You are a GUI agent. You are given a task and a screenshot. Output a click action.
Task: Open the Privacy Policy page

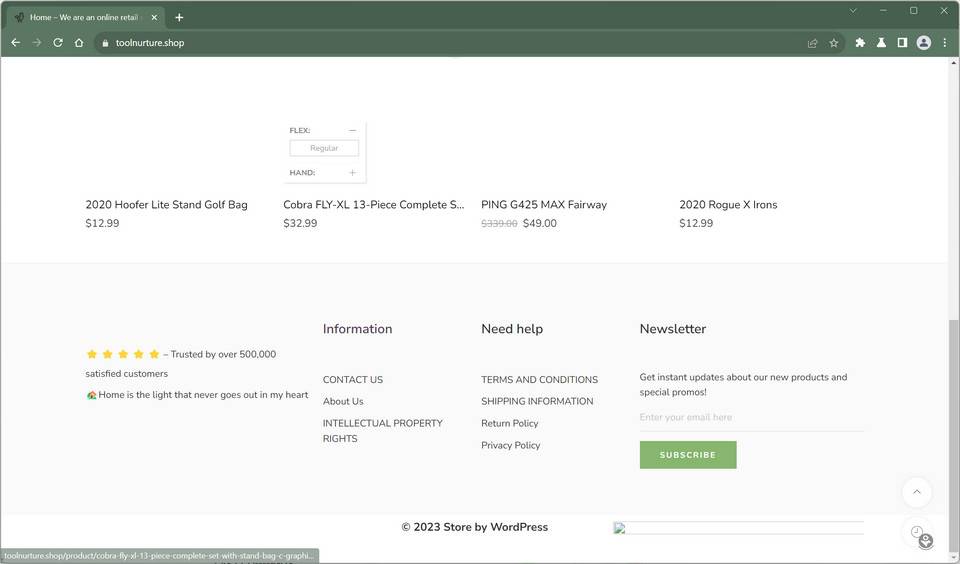point(511,445)
